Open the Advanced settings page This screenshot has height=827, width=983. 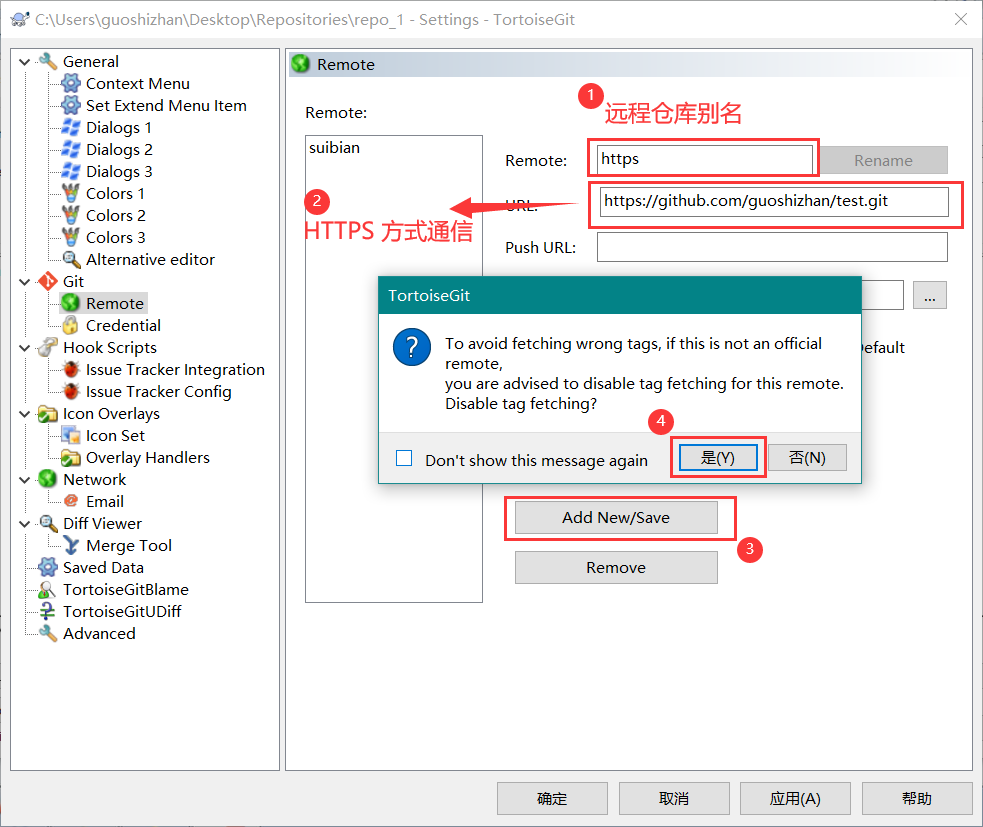click(x=99, y=633)
